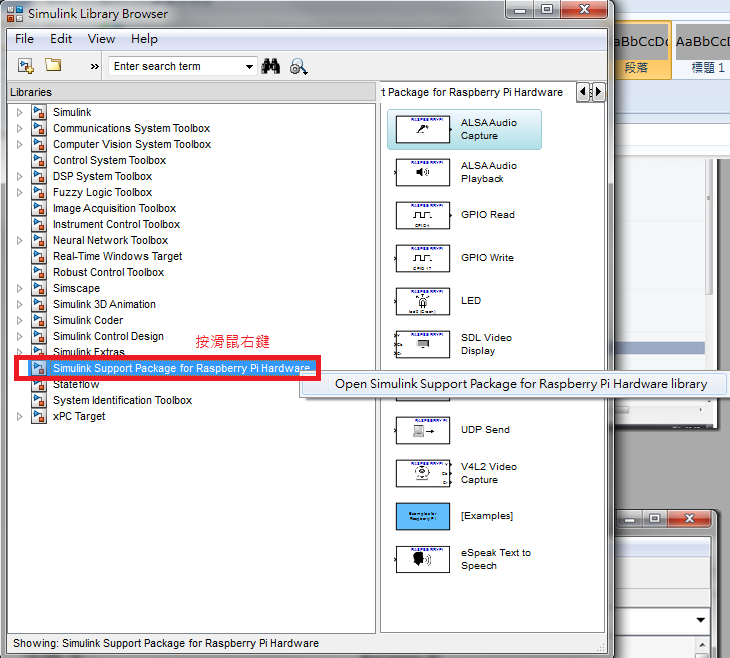Click the DSP System Toolbox library icon
Image resolution: width=730 pixels, height=658 pixels.
pos(39,176)
